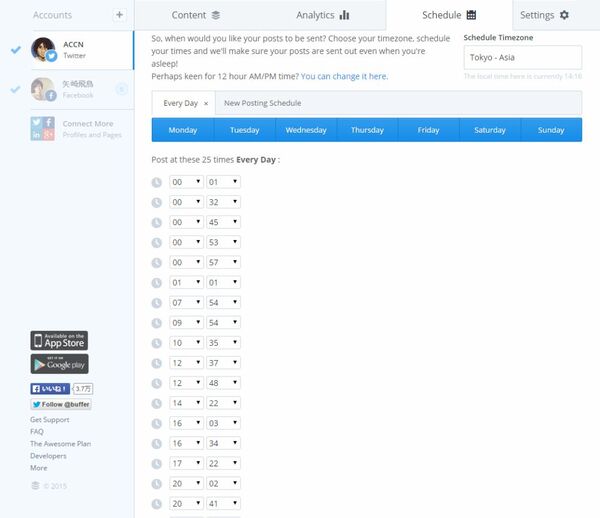Open minute dropdown showing 48

(223, 383)
